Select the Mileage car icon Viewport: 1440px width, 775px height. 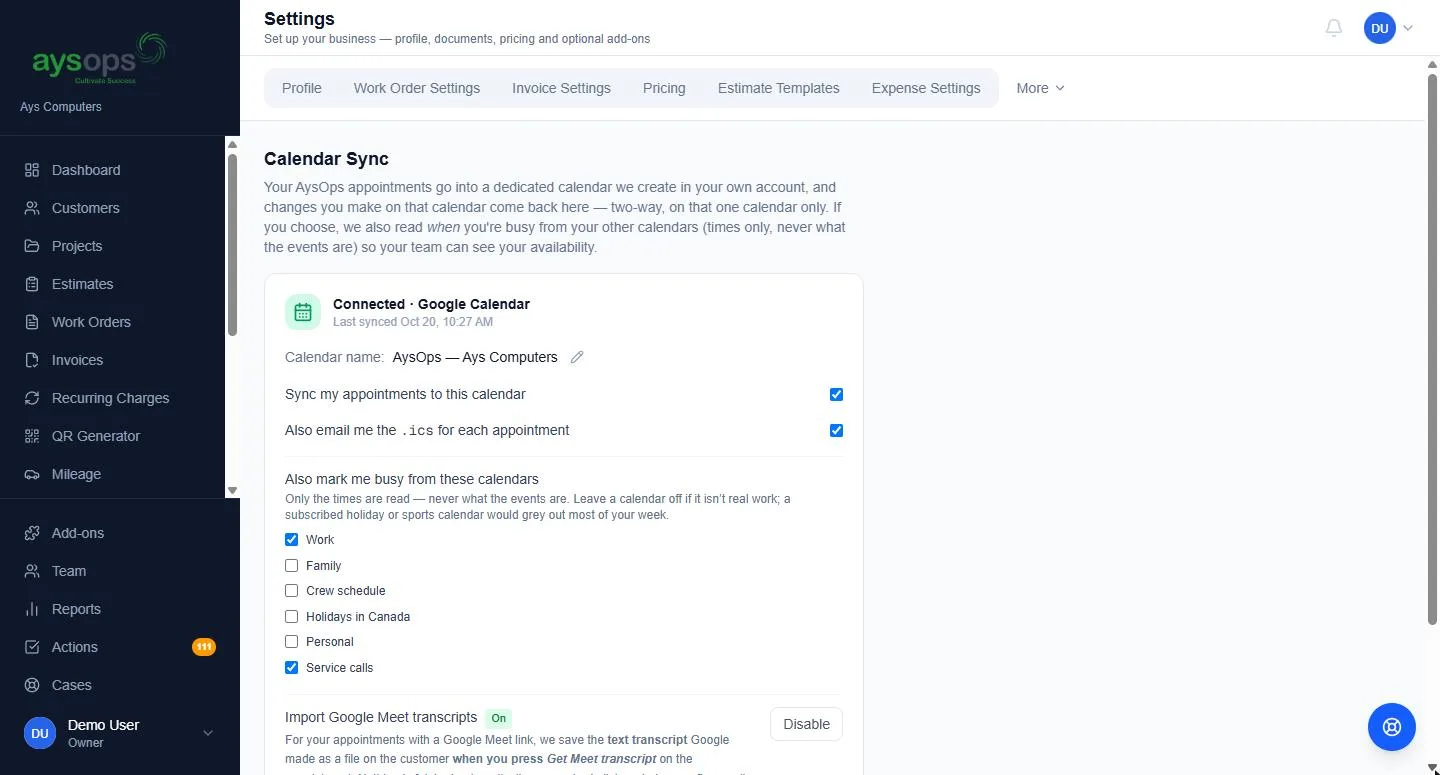tap(32, 474)
